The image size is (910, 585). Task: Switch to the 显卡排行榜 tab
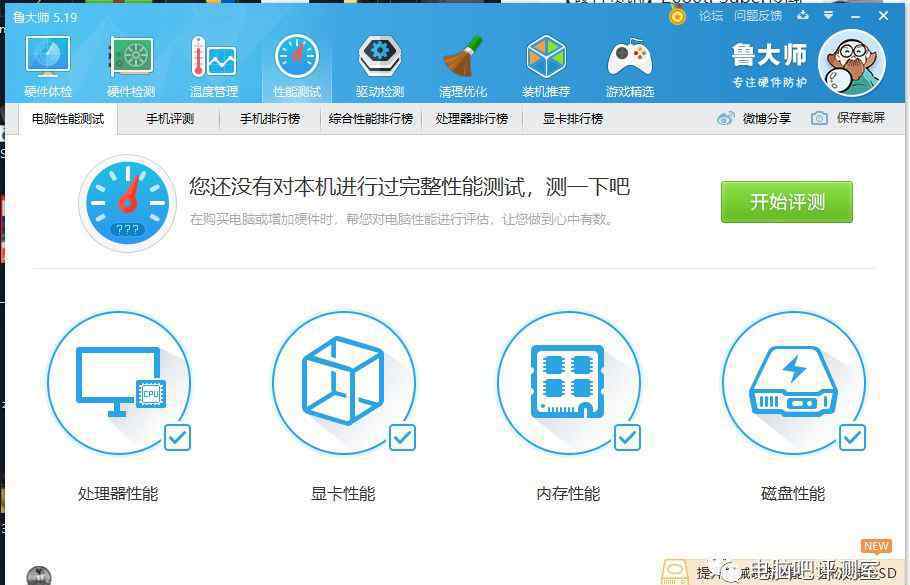tap(573, 119)
